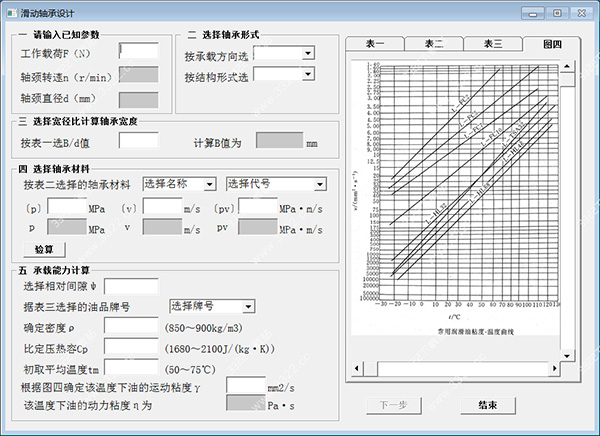Click the chart's vertical scroll down arrow
Viewport: 600px width, 436px height.
pos(567,355)
